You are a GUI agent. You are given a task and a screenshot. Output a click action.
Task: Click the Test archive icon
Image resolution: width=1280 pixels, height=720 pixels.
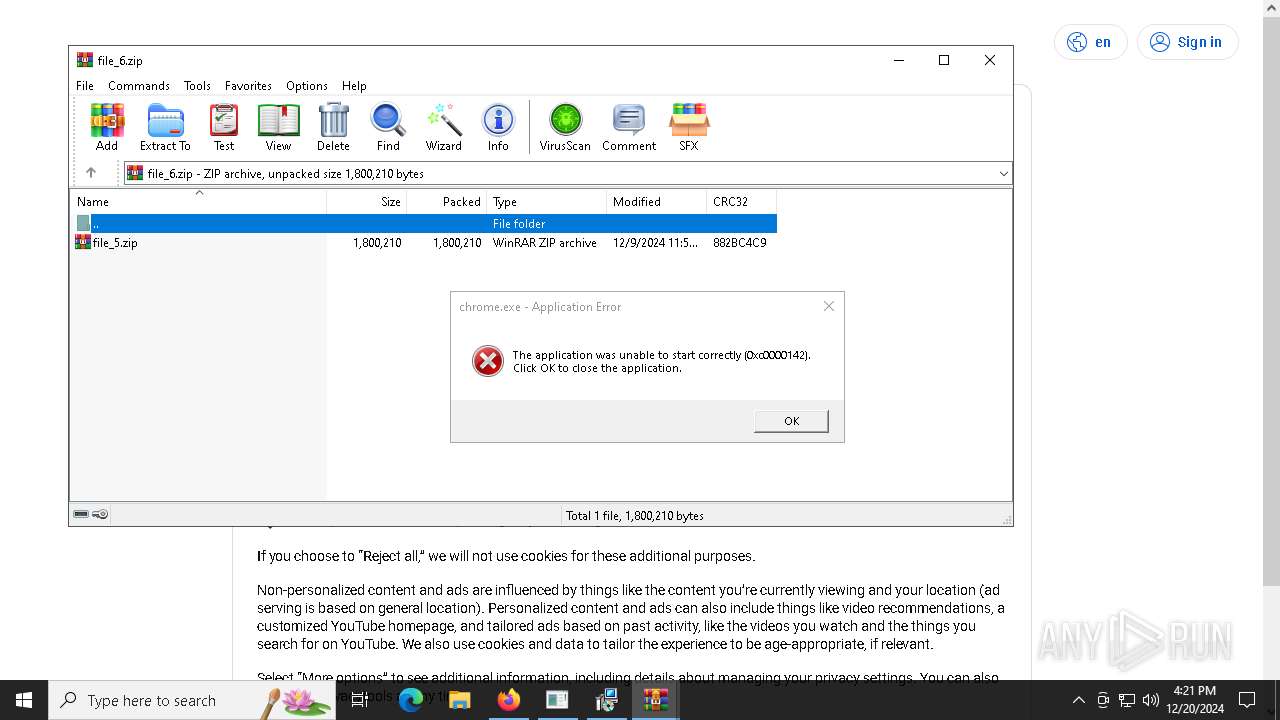point(224,127)
